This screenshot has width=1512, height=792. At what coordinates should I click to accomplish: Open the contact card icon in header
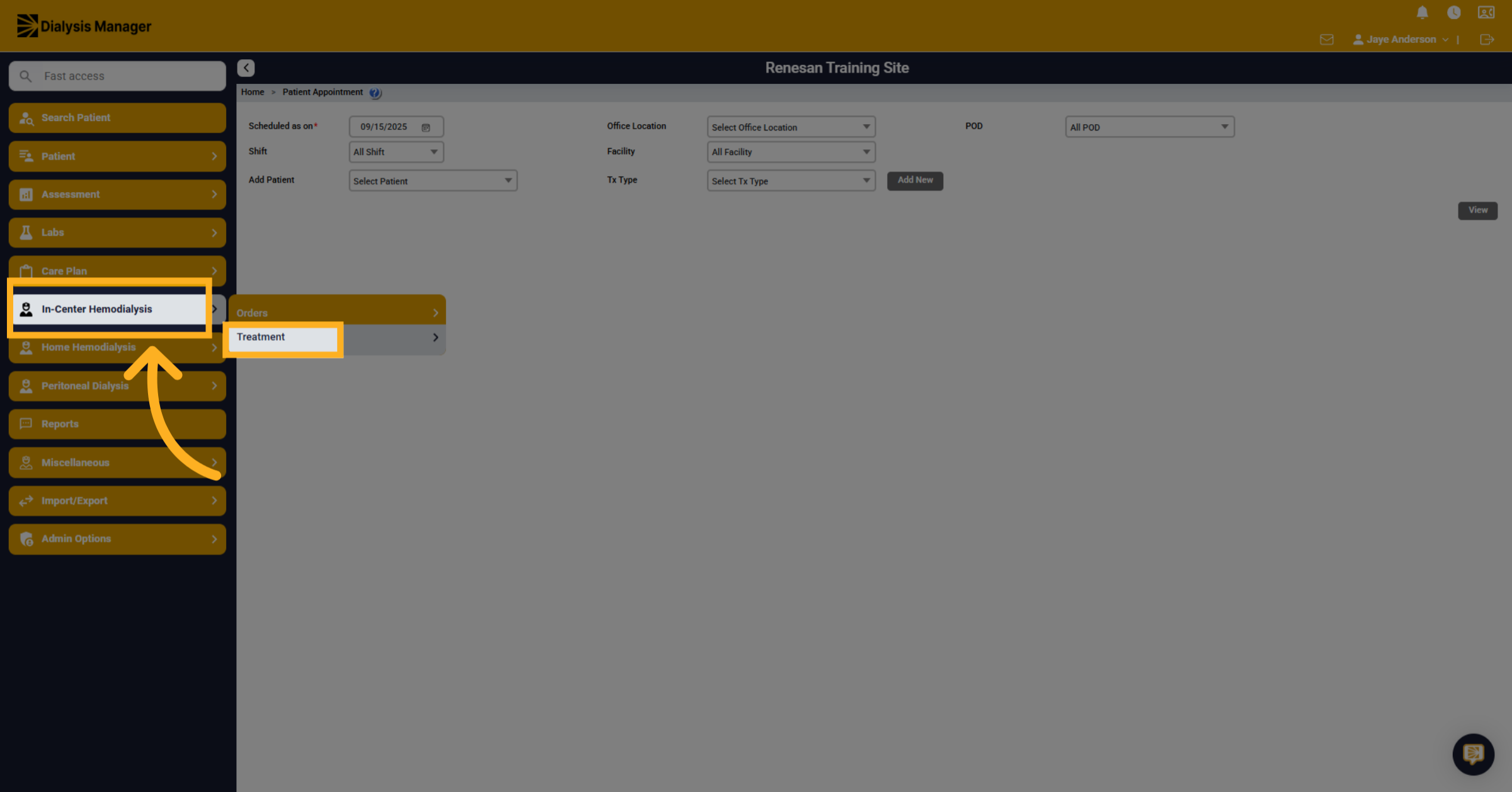(x=1486, y=13)
